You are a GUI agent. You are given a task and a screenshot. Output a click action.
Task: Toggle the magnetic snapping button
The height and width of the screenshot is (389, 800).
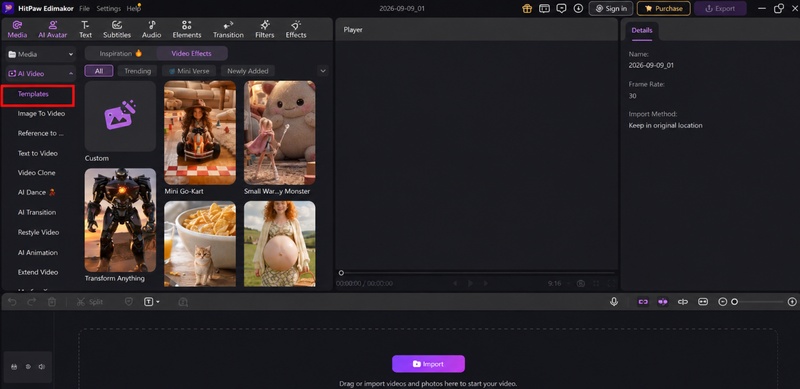[x=663, y=302]
